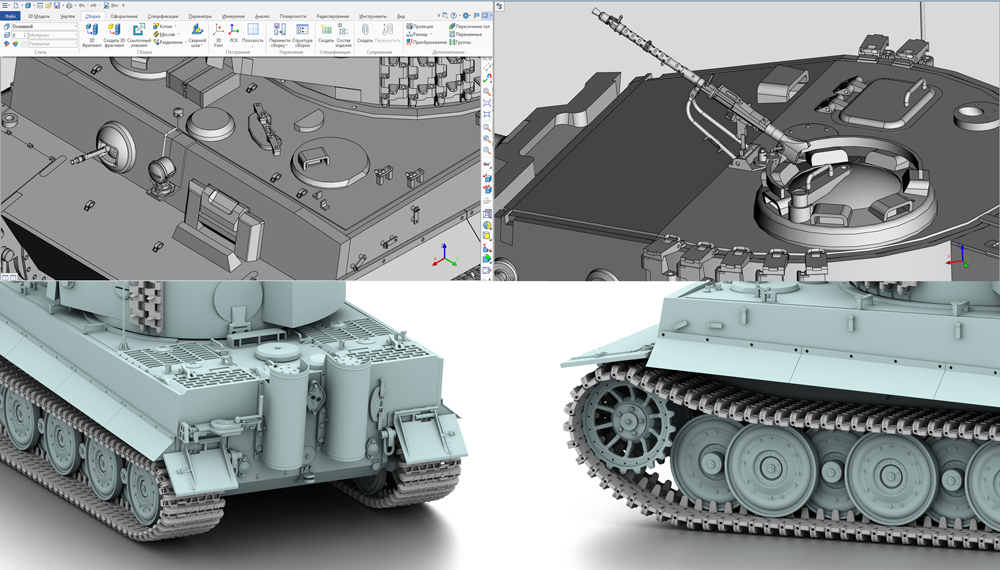
Task: Click the yellow box icon in view toolbar
Action: tap(487, 238)
